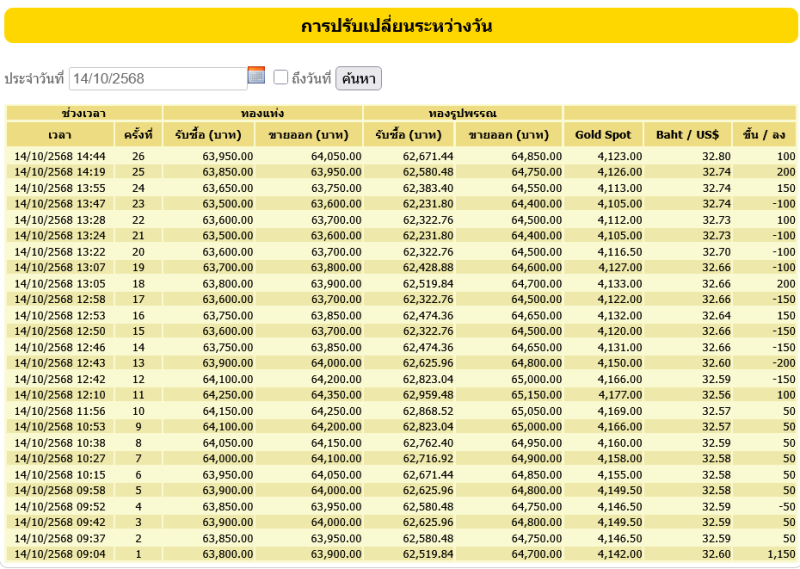The width and height of the screenshot is (800, 569).
Task: Click the ช่วงเวลา group header
Action: 84,113
